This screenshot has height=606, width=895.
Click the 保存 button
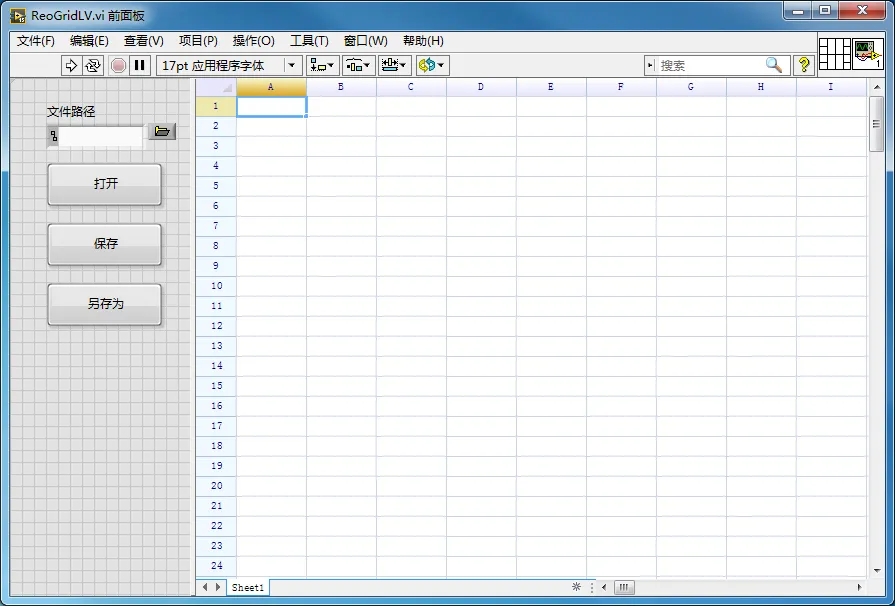click(105, 244)
